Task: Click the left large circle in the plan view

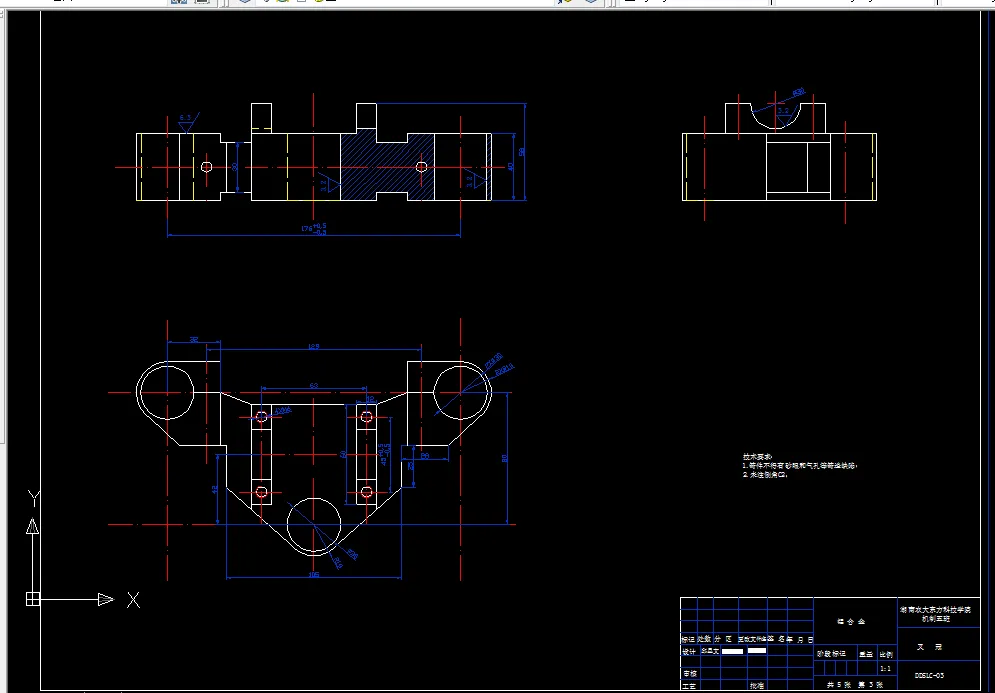Action: point(167,392)
